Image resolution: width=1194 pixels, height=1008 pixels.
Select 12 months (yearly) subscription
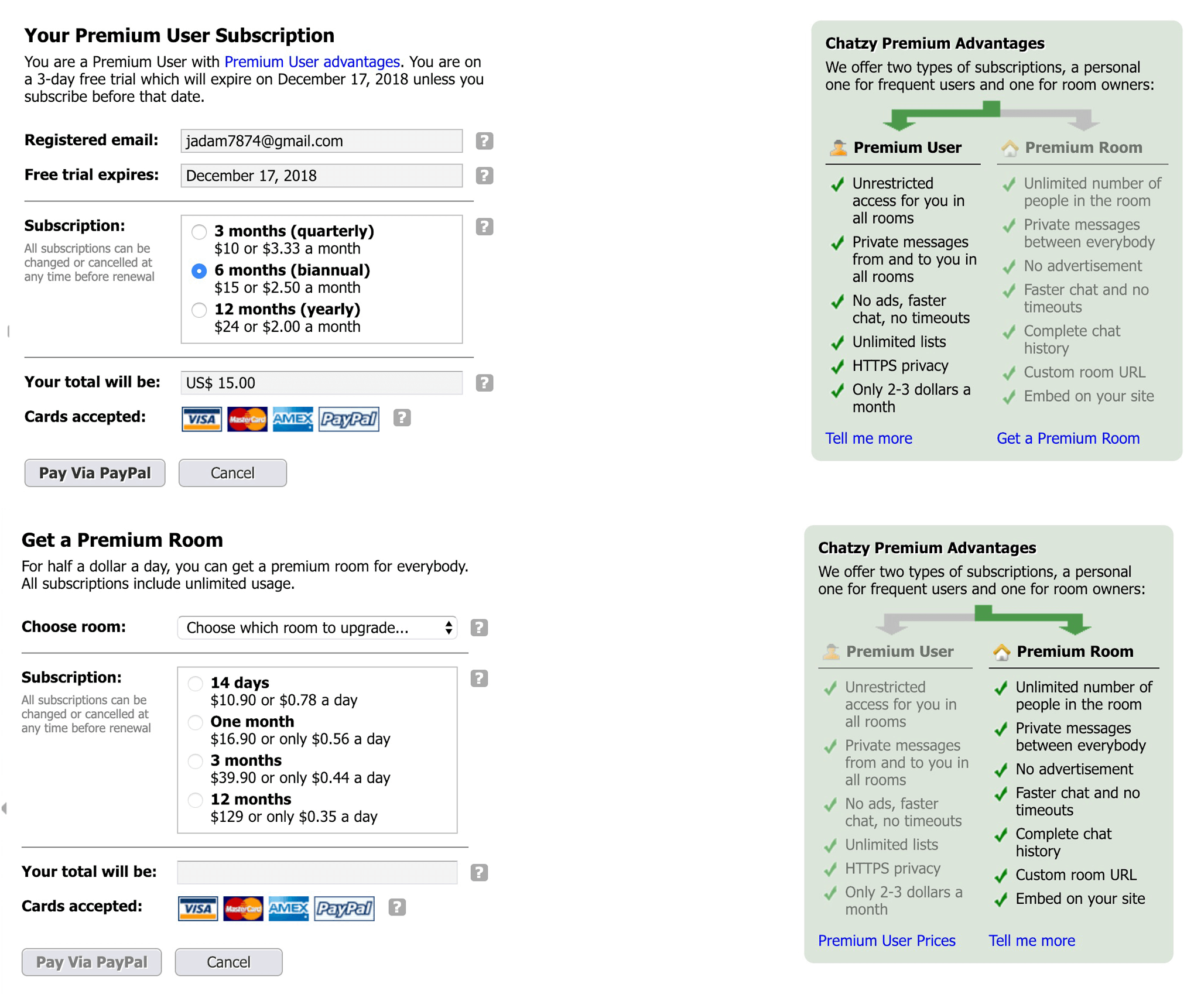click(x=199, y=310)
